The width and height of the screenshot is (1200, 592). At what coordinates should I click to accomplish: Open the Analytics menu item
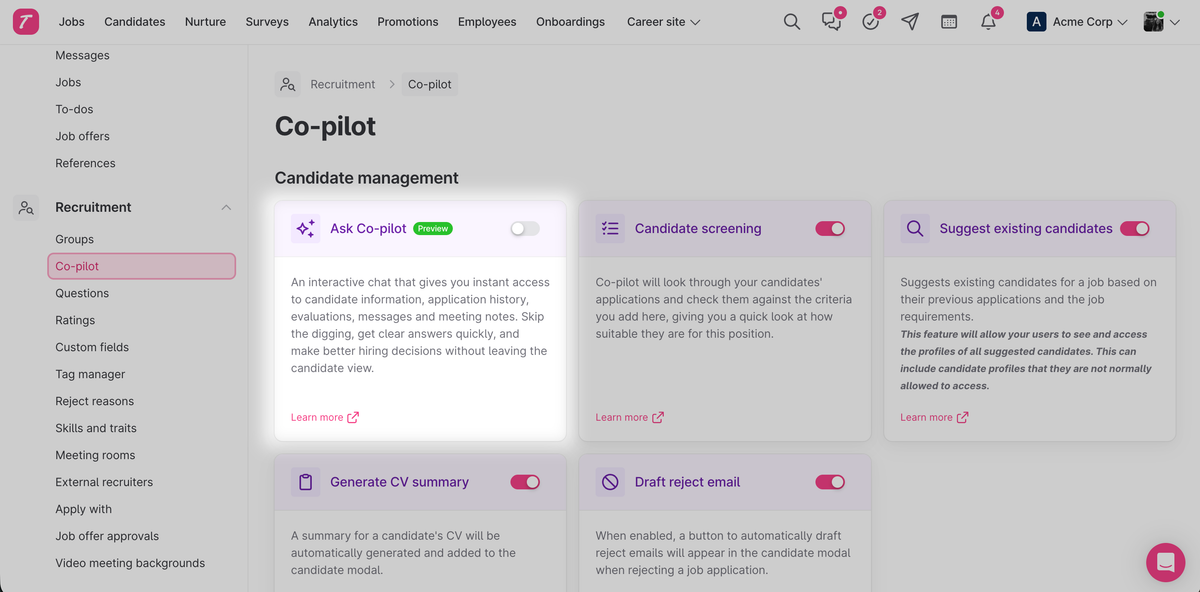[333, 22]
